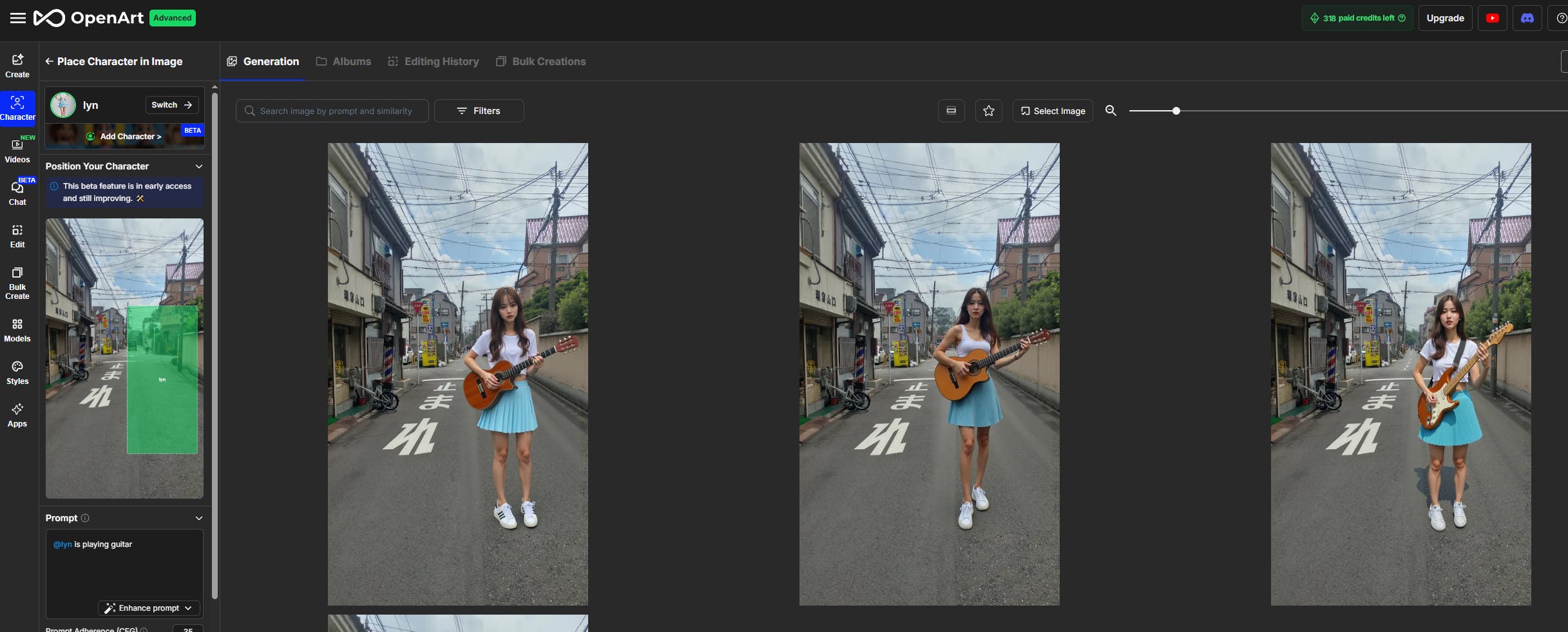This screenshot has width=1568, height=632.
Task: Open the YouTube channel icon
Action: point(1492,18)
